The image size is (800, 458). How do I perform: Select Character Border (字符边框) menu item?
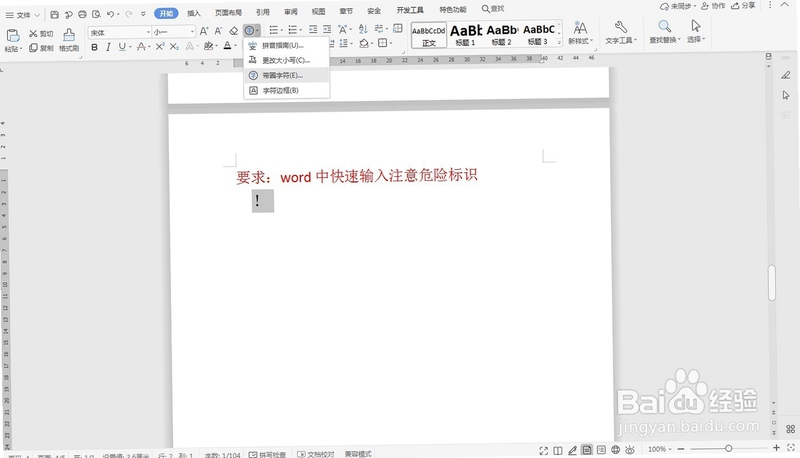click(287, 90)
